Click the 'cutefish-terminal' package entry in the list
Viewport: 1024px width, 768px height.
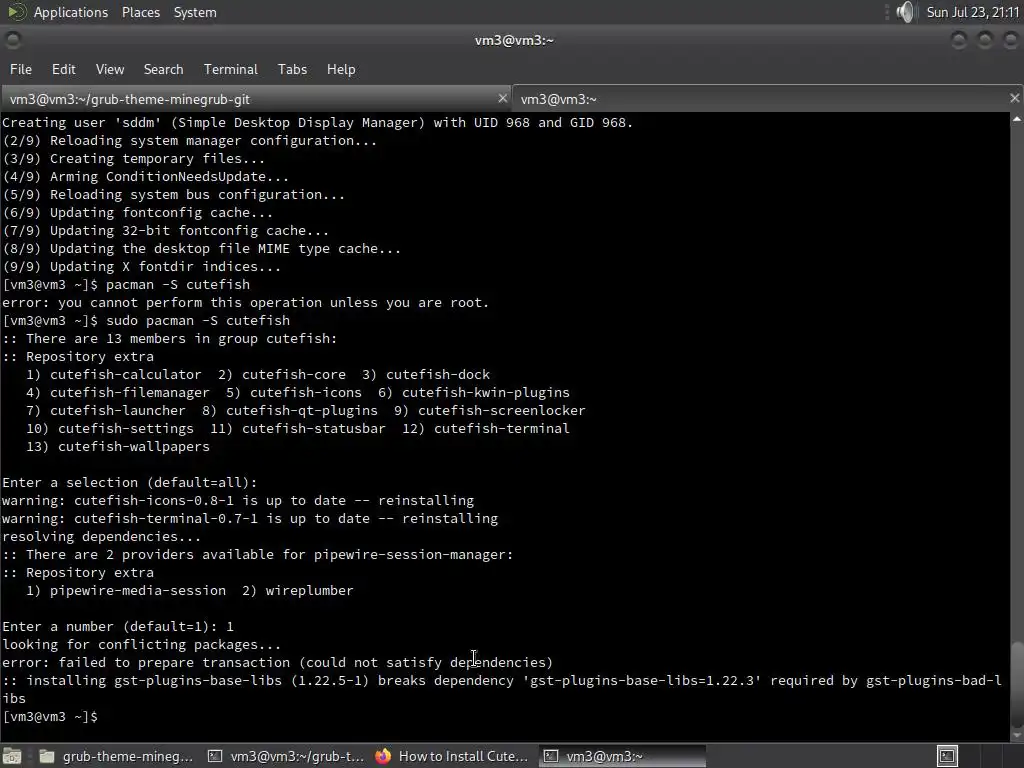point(502,428)
